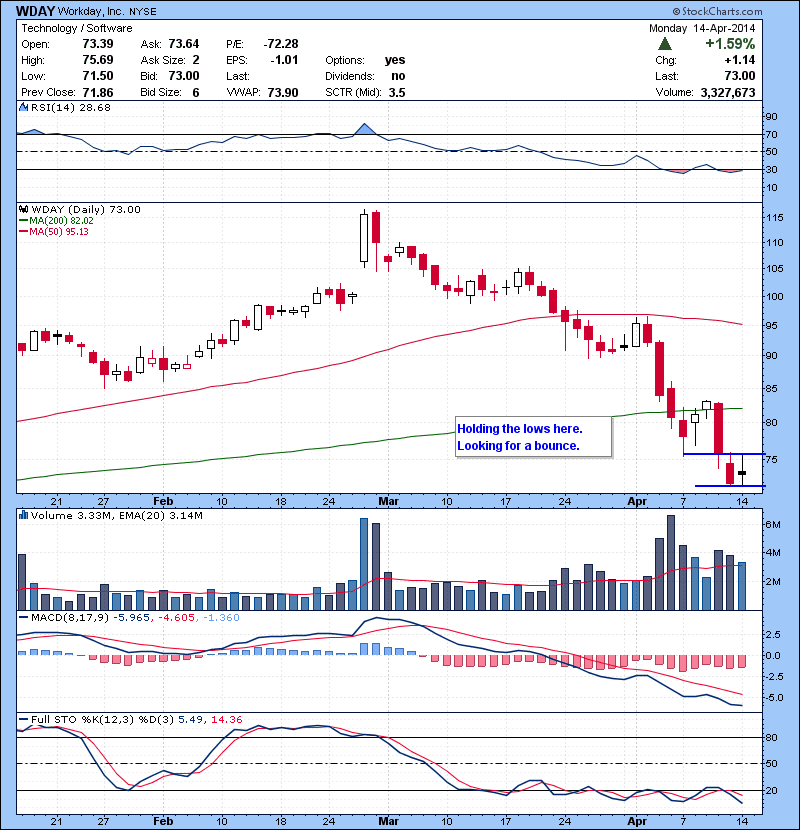
Task: Click the 115 price scale label
Action: [775, 218]
